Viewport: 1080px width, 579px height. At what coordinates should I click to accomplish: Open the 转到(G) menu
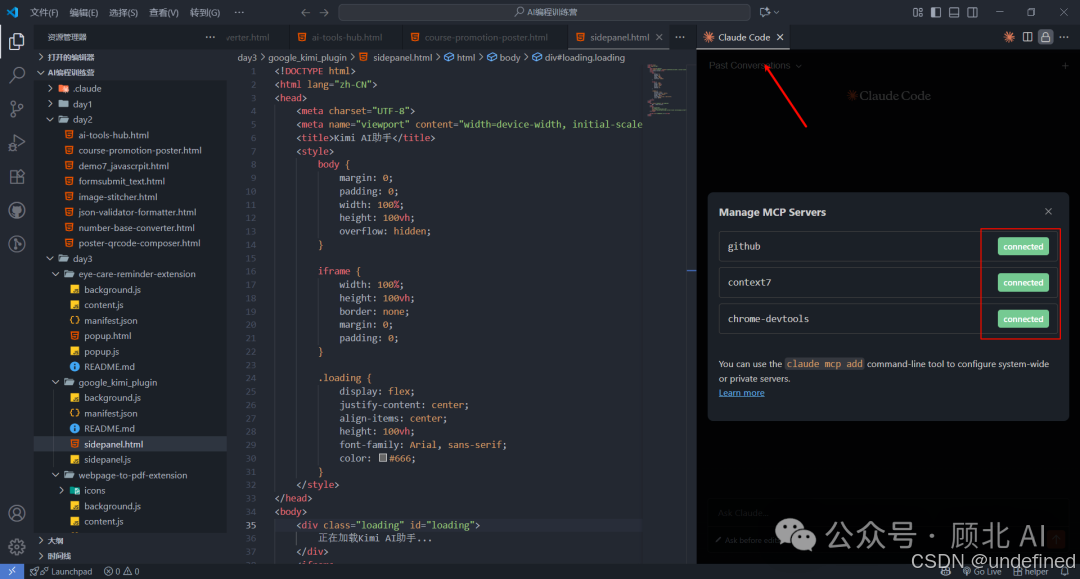pyautogui.click(x=205, y=12)
